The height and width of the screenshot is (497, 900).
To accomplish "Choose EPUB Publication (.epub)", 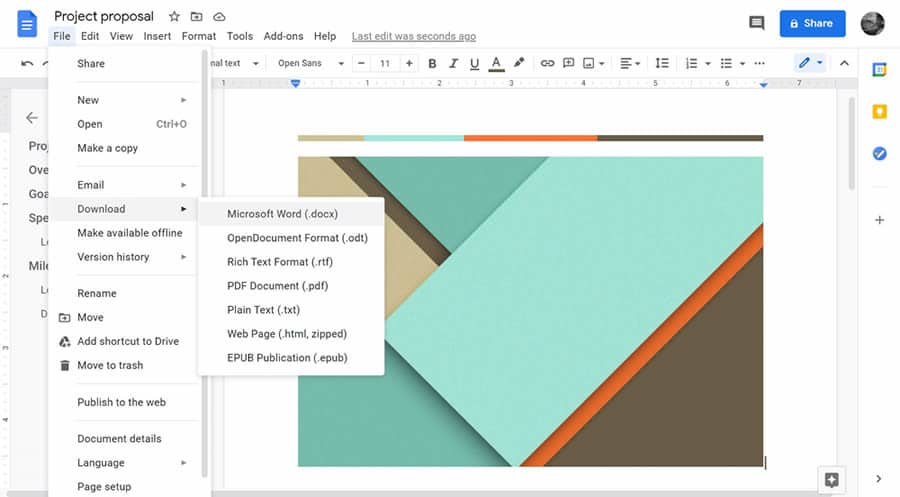I will pos(291,358).
